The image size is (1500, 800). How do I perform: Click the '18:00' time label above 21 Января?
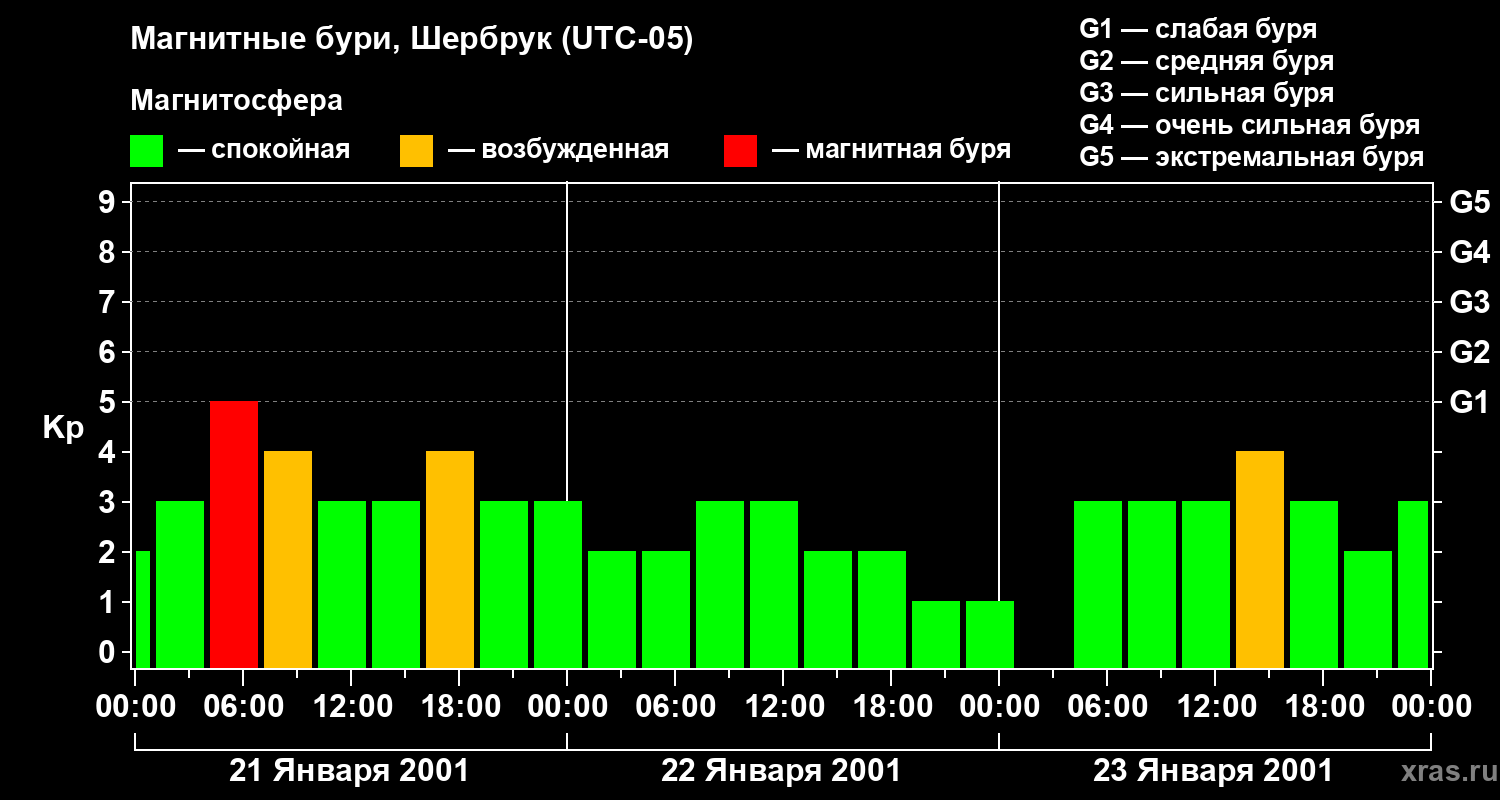click(x=459, y=707)
